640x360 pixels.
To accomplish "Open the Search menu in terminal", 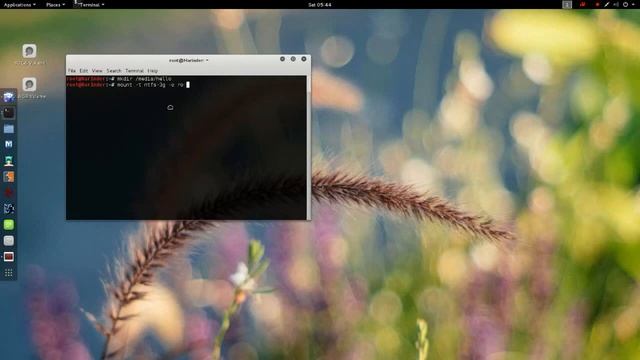I will [x=114, y=71].
